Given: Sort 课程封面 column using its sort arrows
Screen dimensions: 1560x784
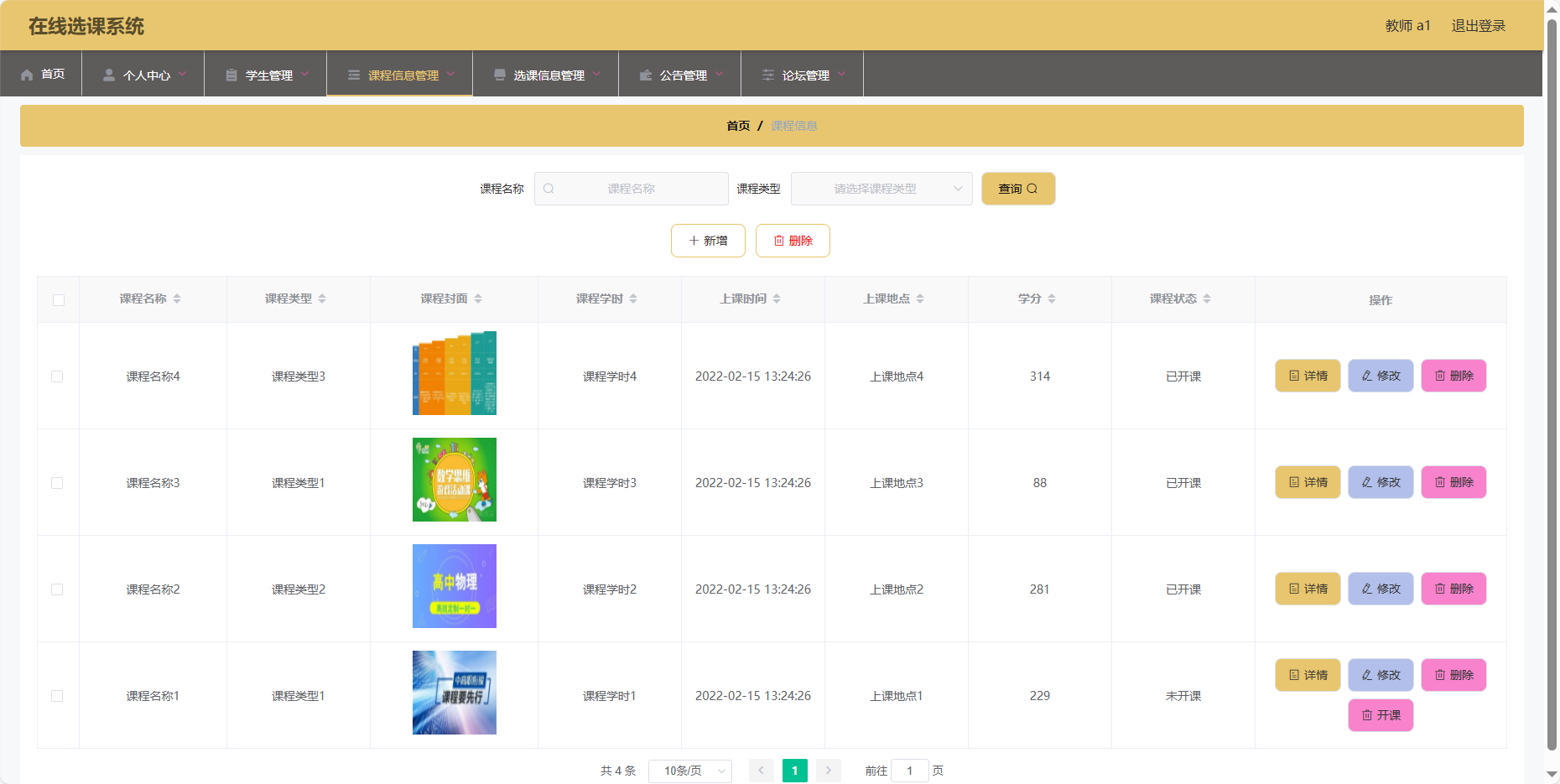Looking at the screenshot, I should pyautogui.click(x=478, y=299).
